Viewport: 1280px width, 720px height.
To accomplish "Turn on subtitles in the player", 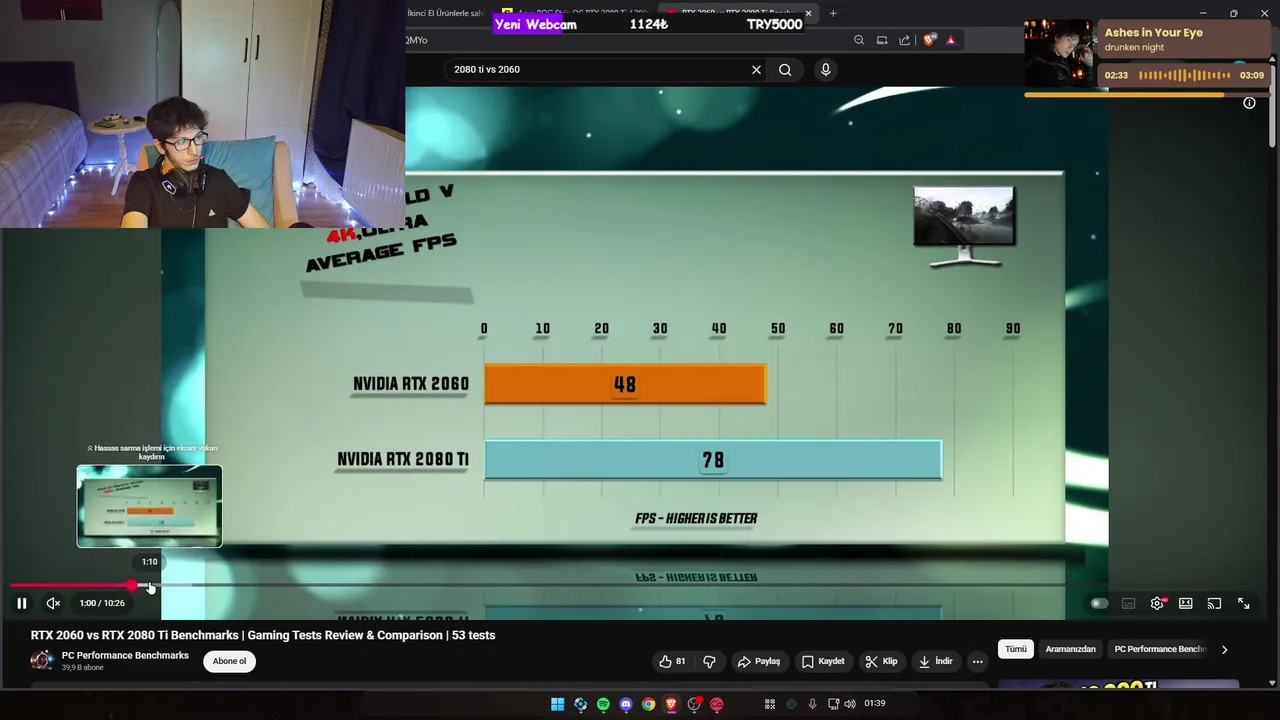I will click(1128, 603).
